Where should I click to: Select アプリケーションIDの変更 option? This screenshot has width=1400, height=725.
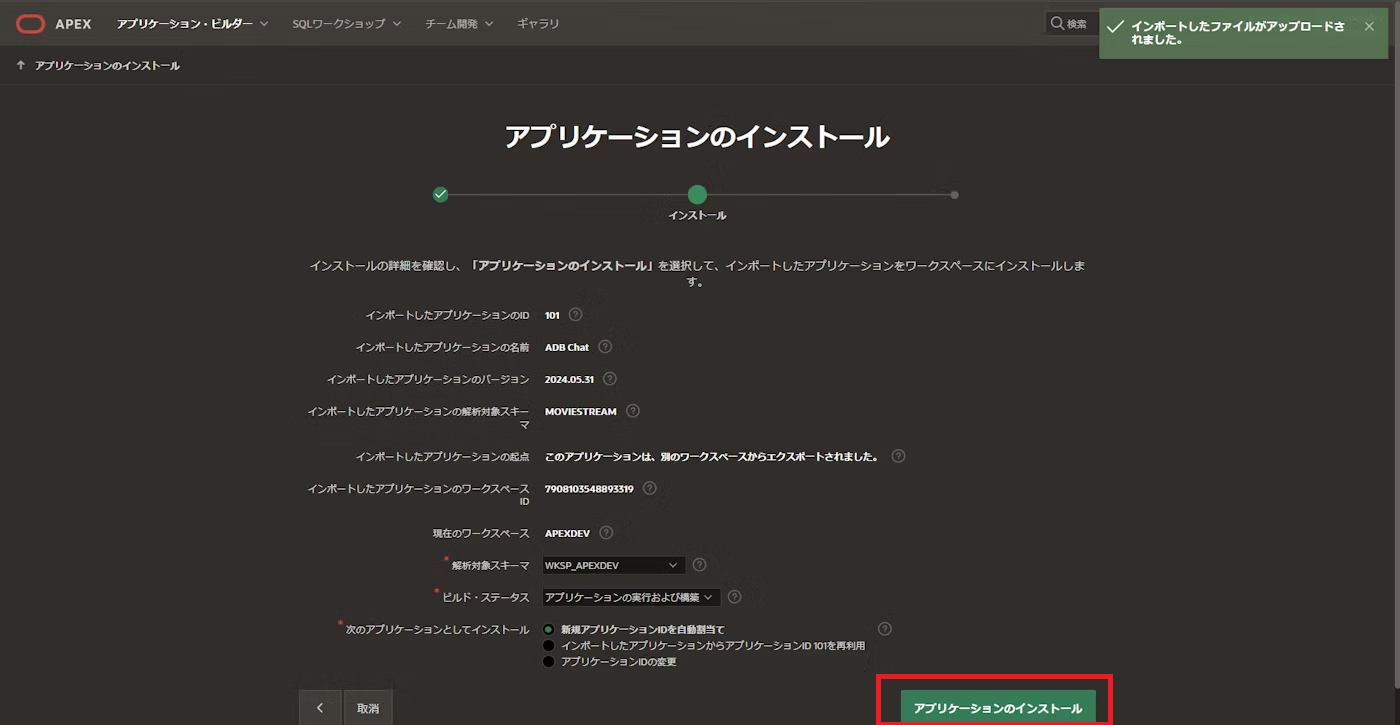[549, 661]
